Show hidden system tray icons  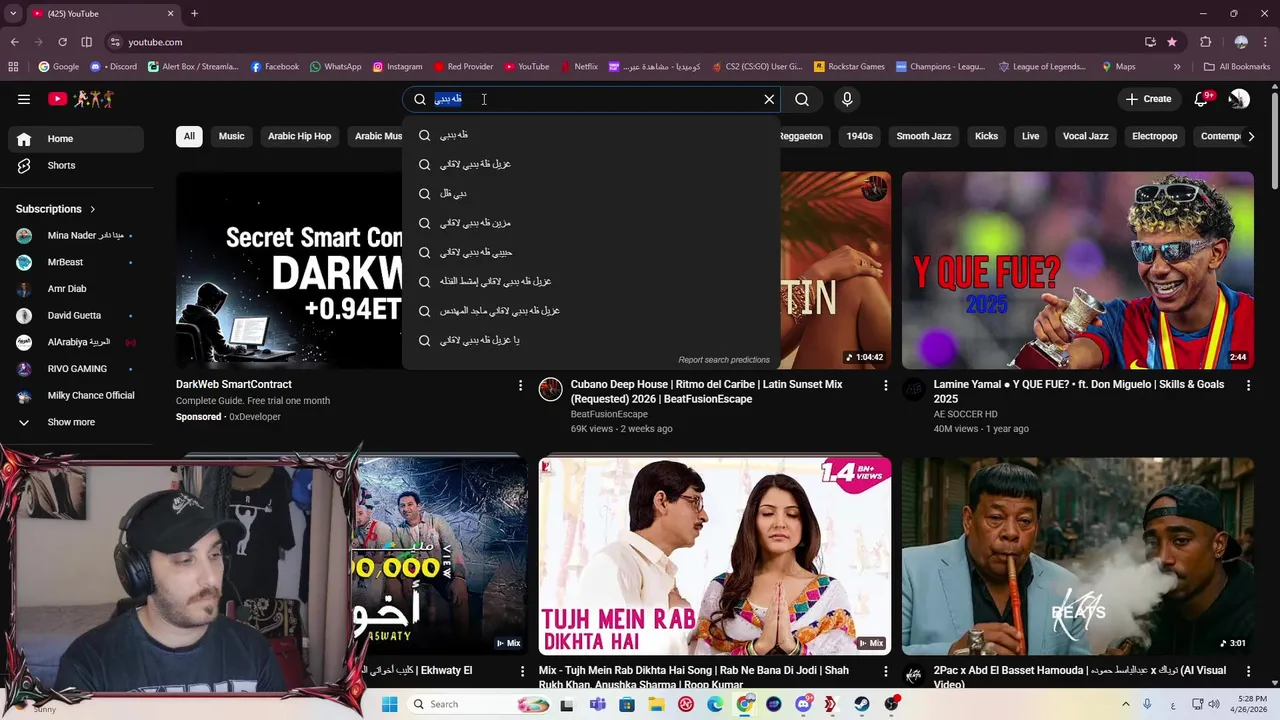point(1126,704)
